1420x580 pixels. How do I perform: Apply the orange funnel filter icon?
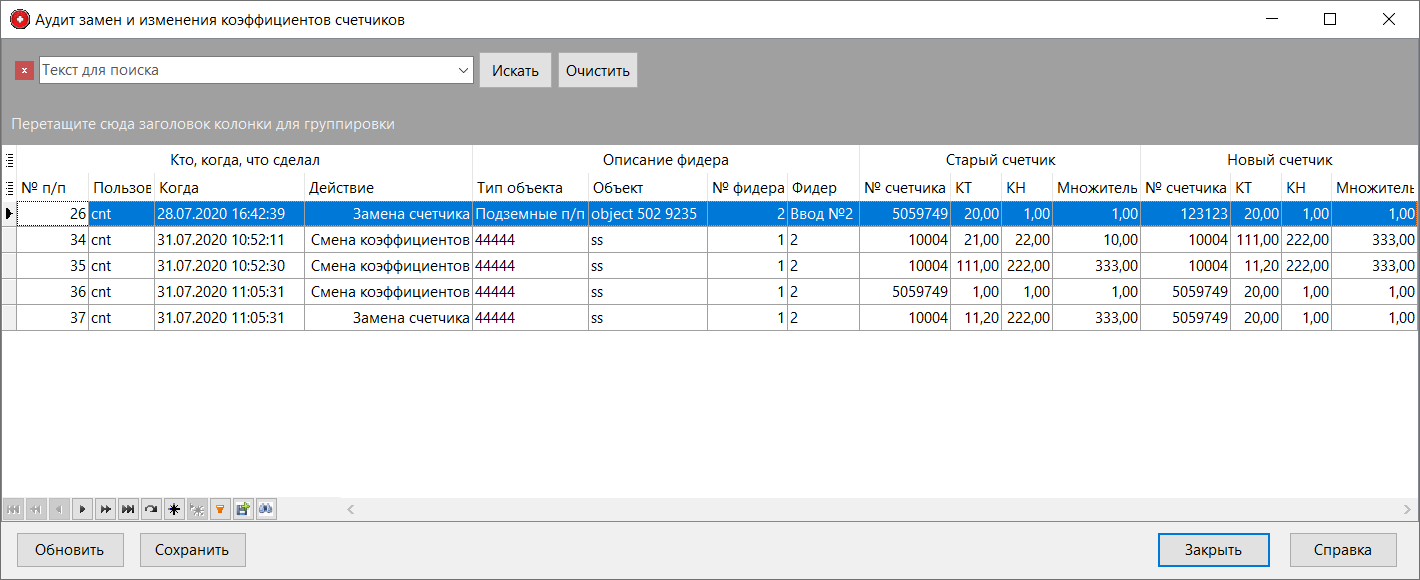point(220,509)
